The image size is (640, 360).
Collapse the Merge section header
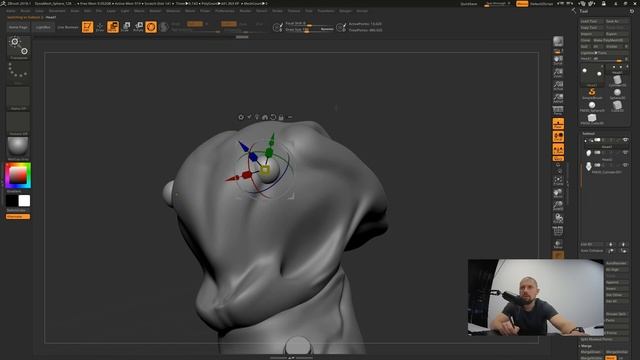pyautogui.click(x=586, y=346)
